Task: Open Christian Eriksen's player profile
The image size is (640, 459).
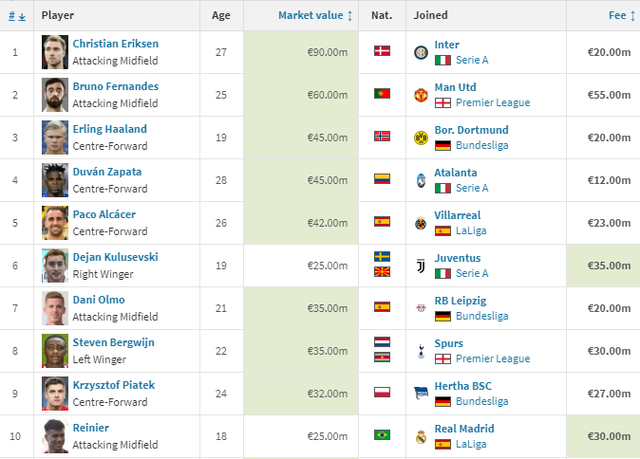Action: (x=115, y=44)
